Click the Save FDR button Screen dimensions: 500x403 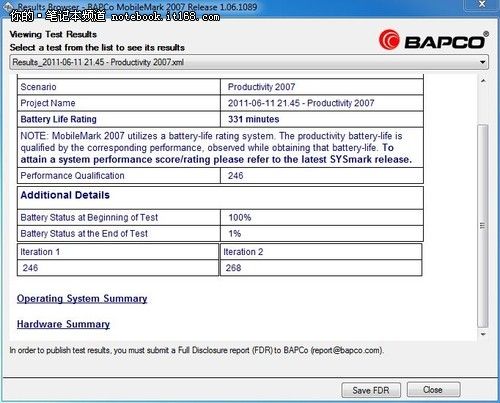point(371,390)
